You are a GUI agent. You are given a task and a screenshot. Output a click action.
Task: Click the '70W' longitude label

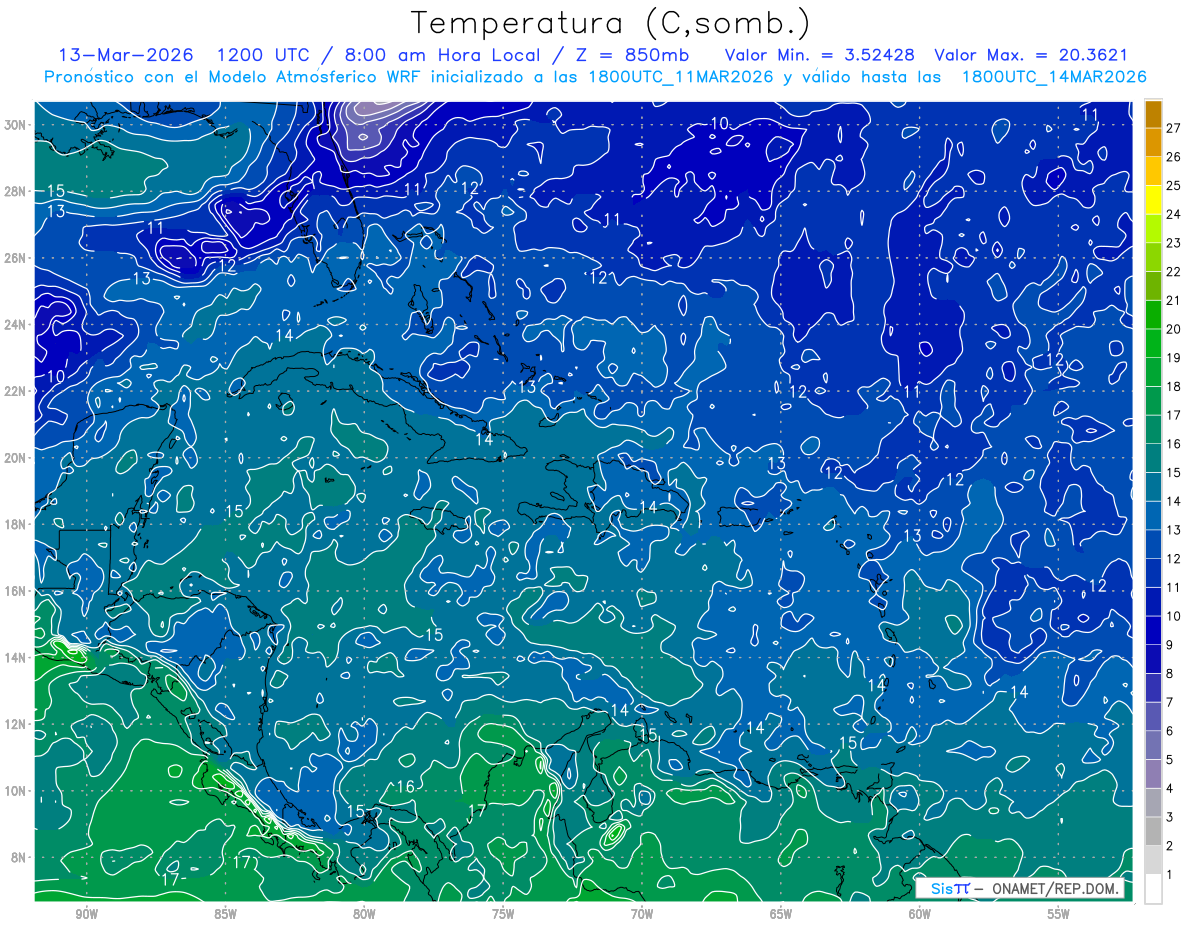(x=642, y=914)
